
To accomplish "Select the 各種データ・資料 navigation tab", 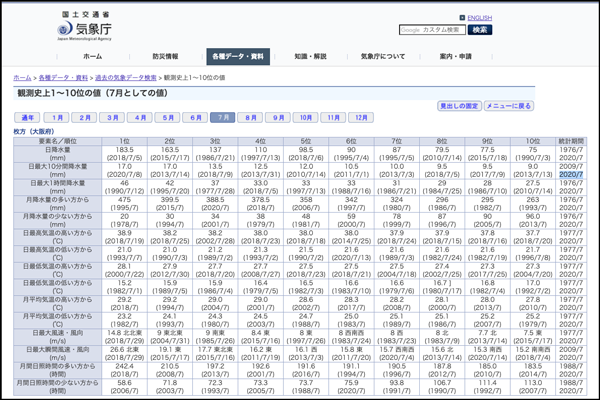I will (238, 57).
